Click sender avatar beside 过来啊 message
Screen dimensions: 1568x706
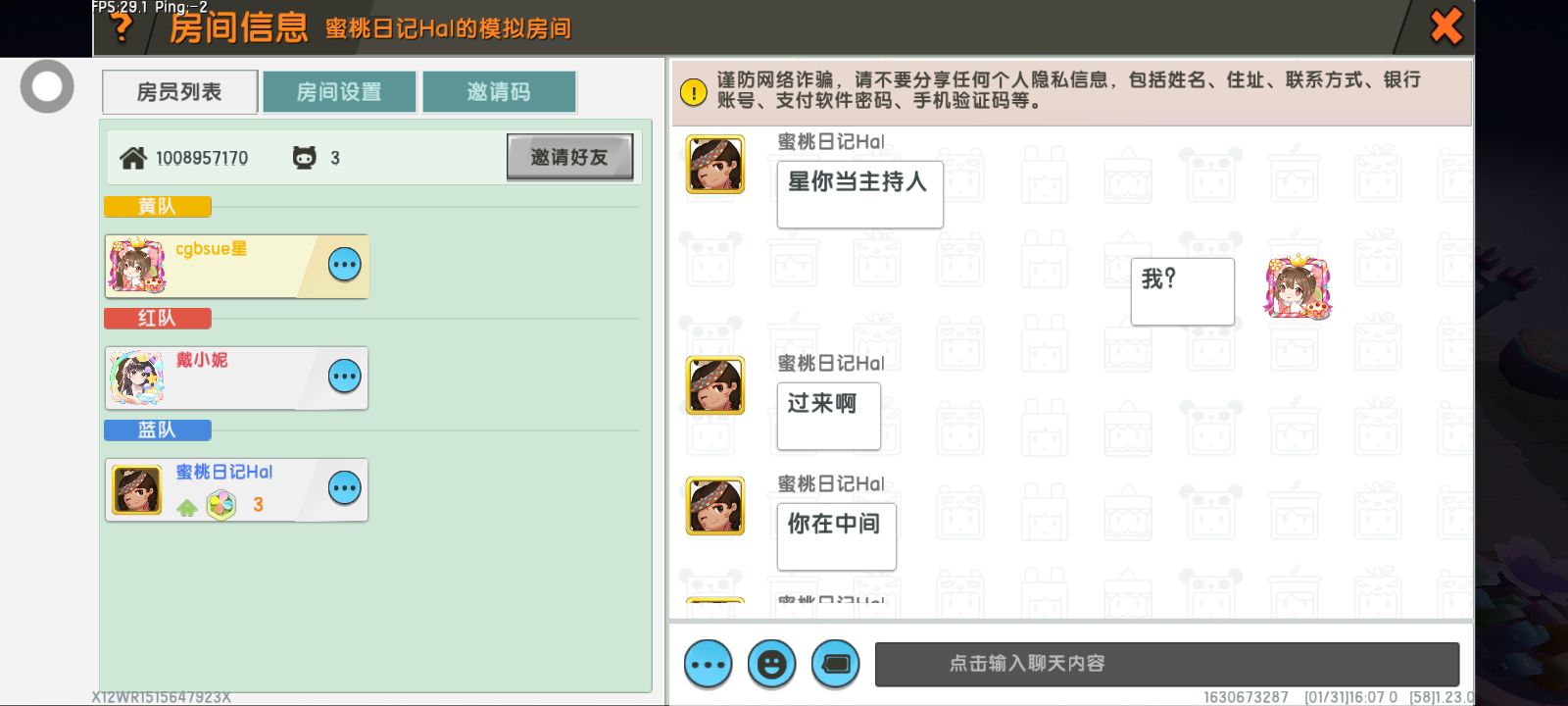point(715,386)
